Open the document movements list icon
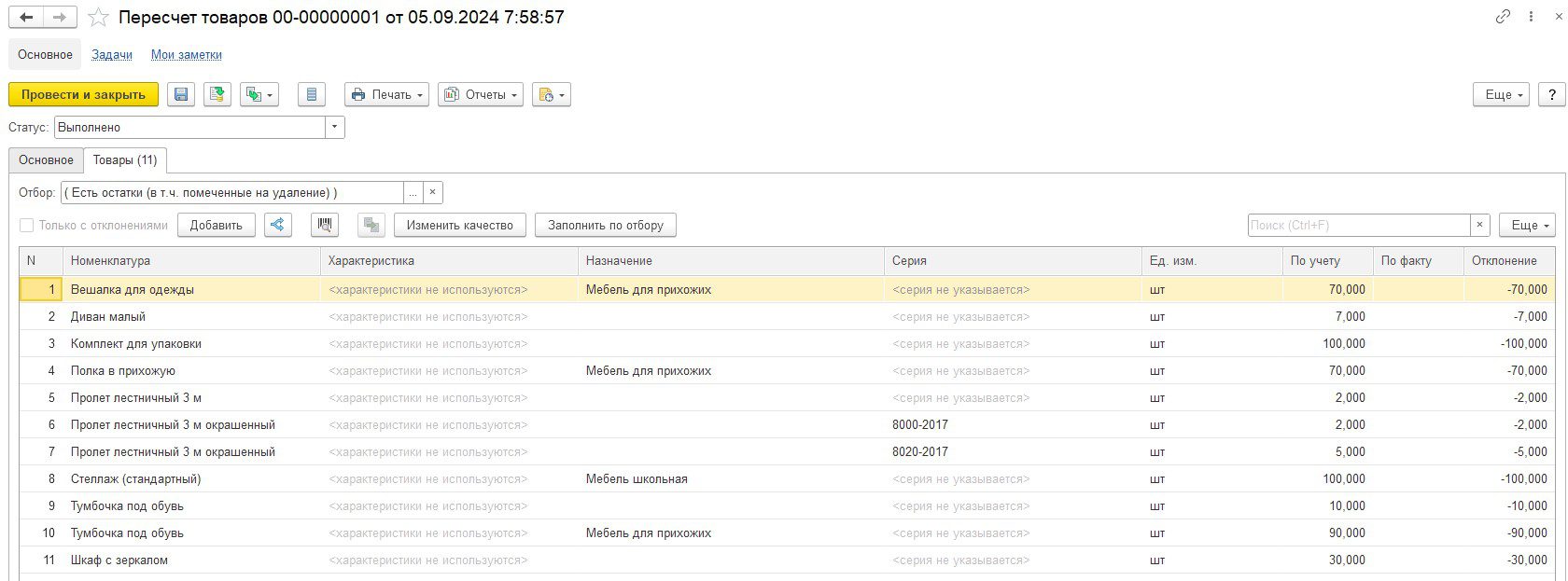The height and width of the screenshot is (581, 1568). [312, 94]
